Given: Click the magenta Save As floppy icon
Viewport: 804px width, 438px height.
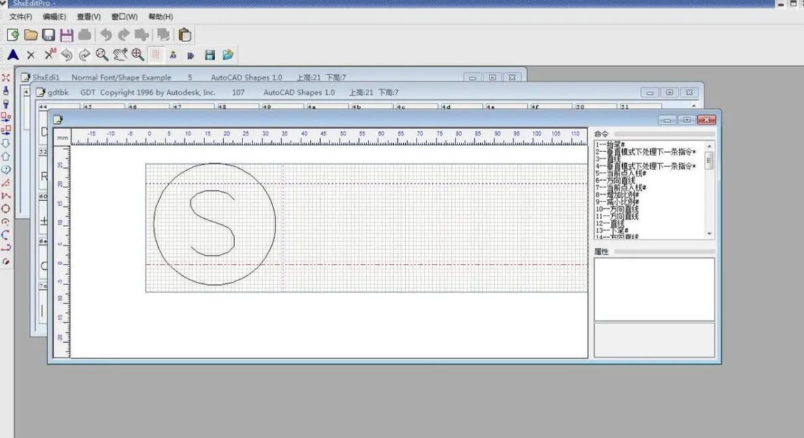Looking at the screenshot, I should 66,35.
